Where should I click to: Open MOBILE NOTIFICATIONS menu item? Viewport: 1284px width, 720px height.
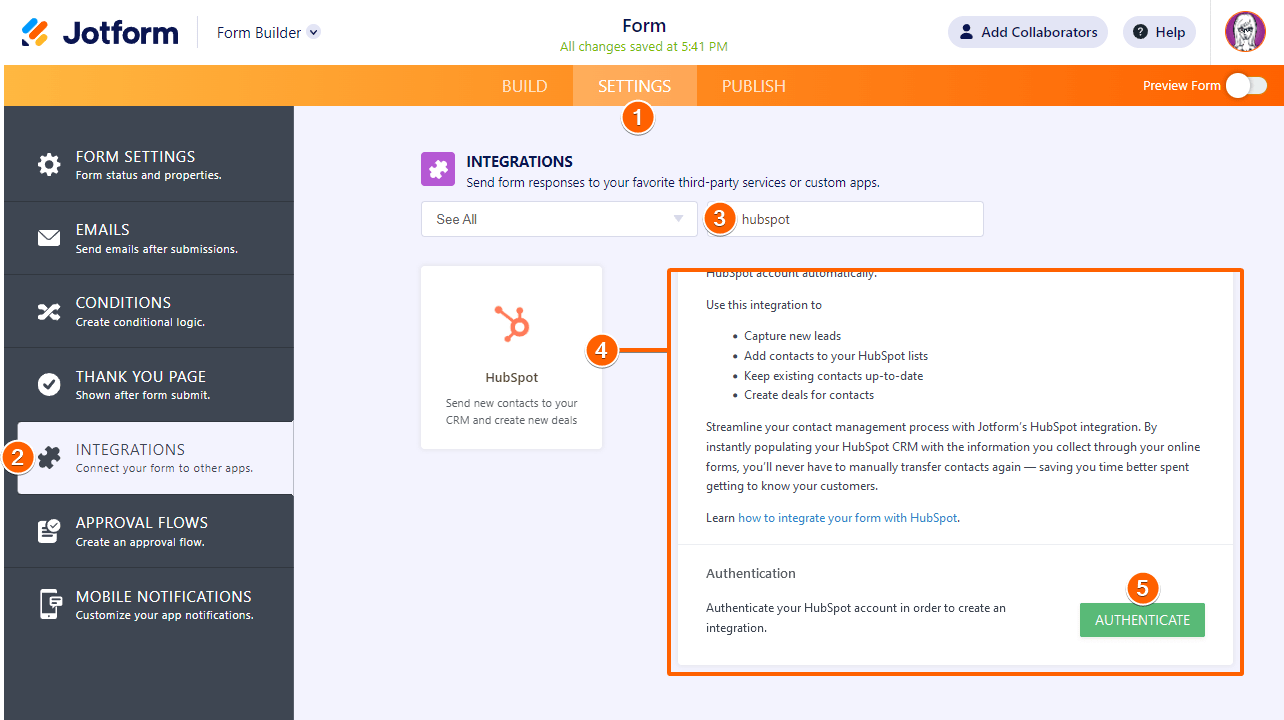(x=149, y=604)
